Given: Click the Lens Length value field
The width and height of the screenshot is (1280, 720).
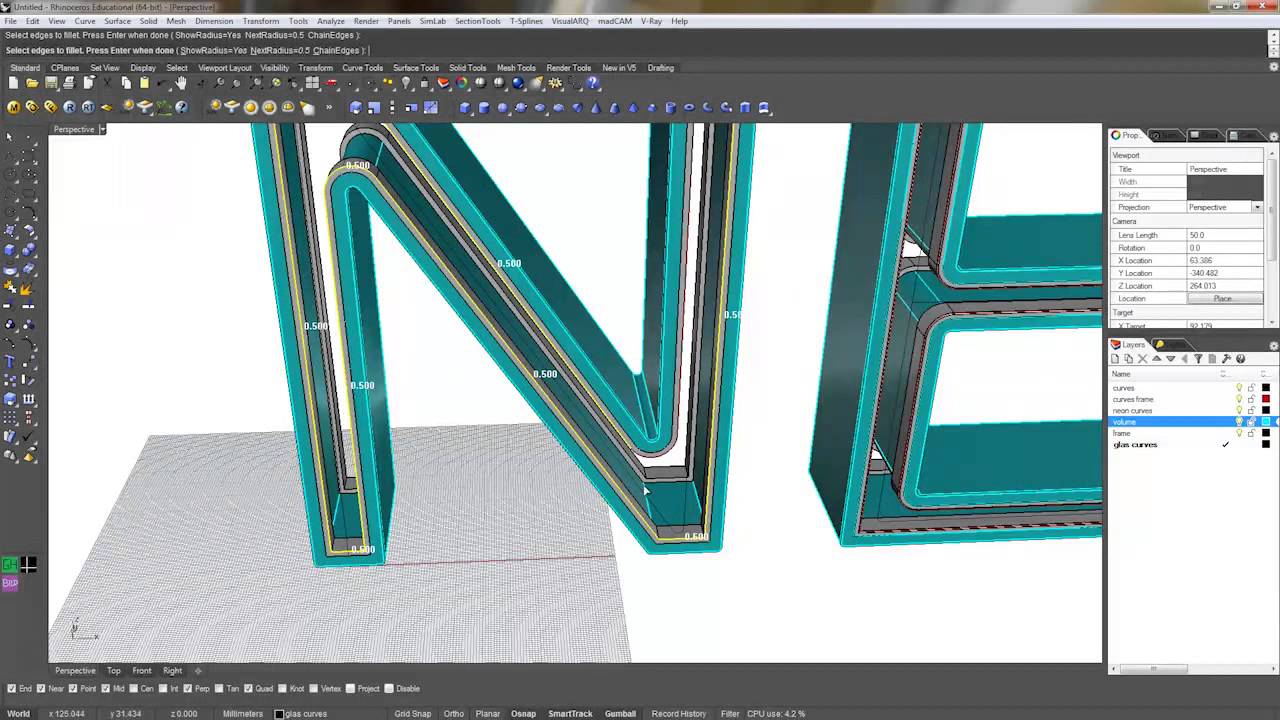Looking at the screenshot, I should (1225, 235).
